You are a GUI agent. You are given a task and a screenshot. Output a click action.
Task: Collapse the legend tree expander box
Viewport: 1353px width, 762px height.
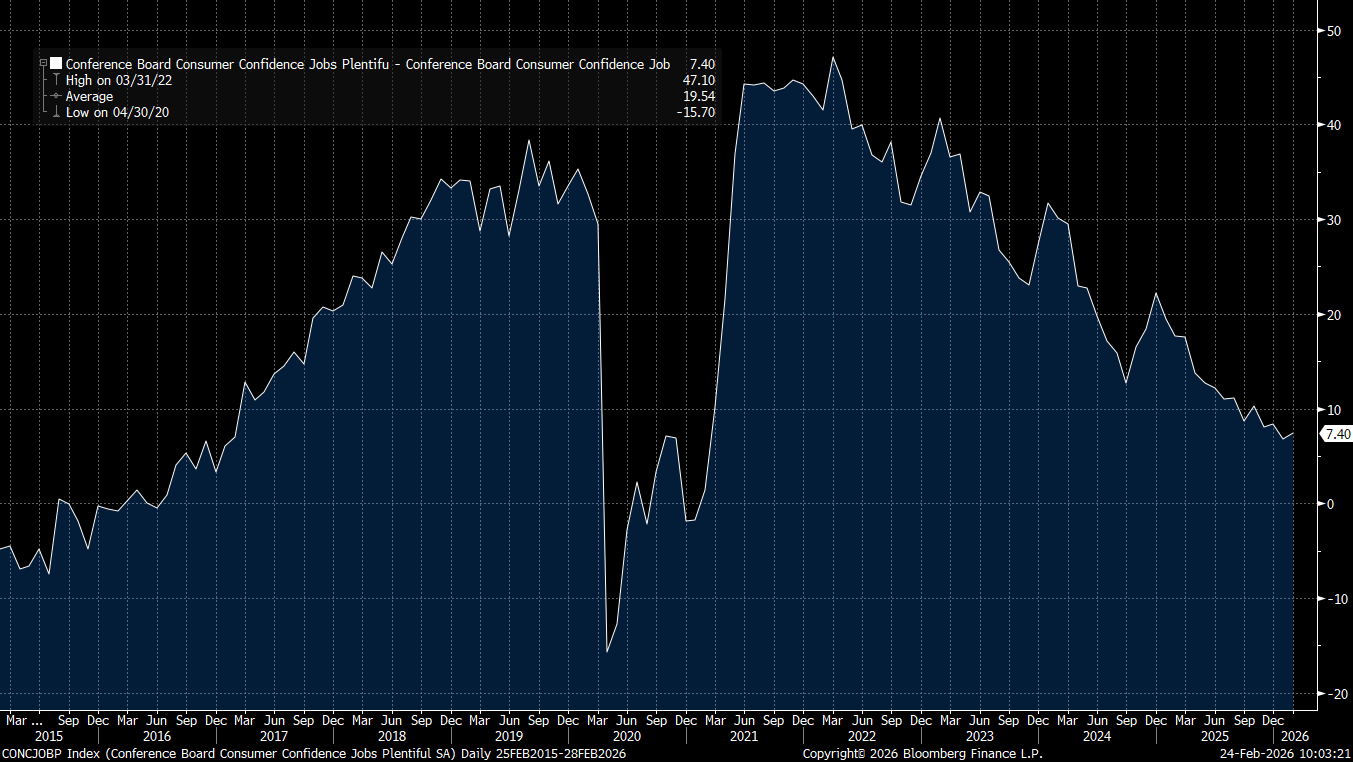42,63
